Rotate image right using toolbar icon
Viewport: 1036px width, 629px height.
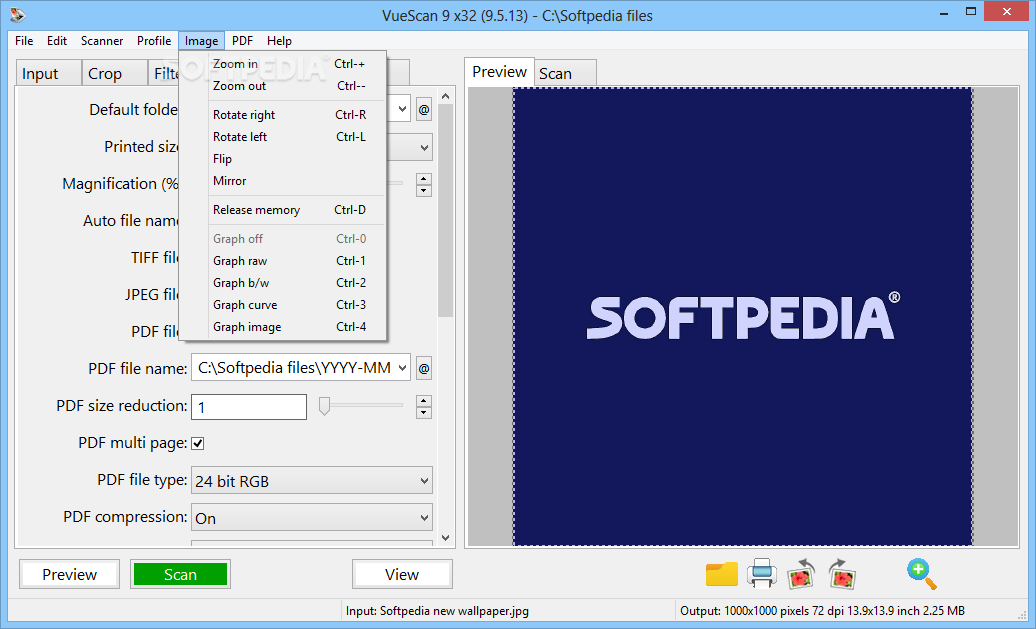coord(842,574)
